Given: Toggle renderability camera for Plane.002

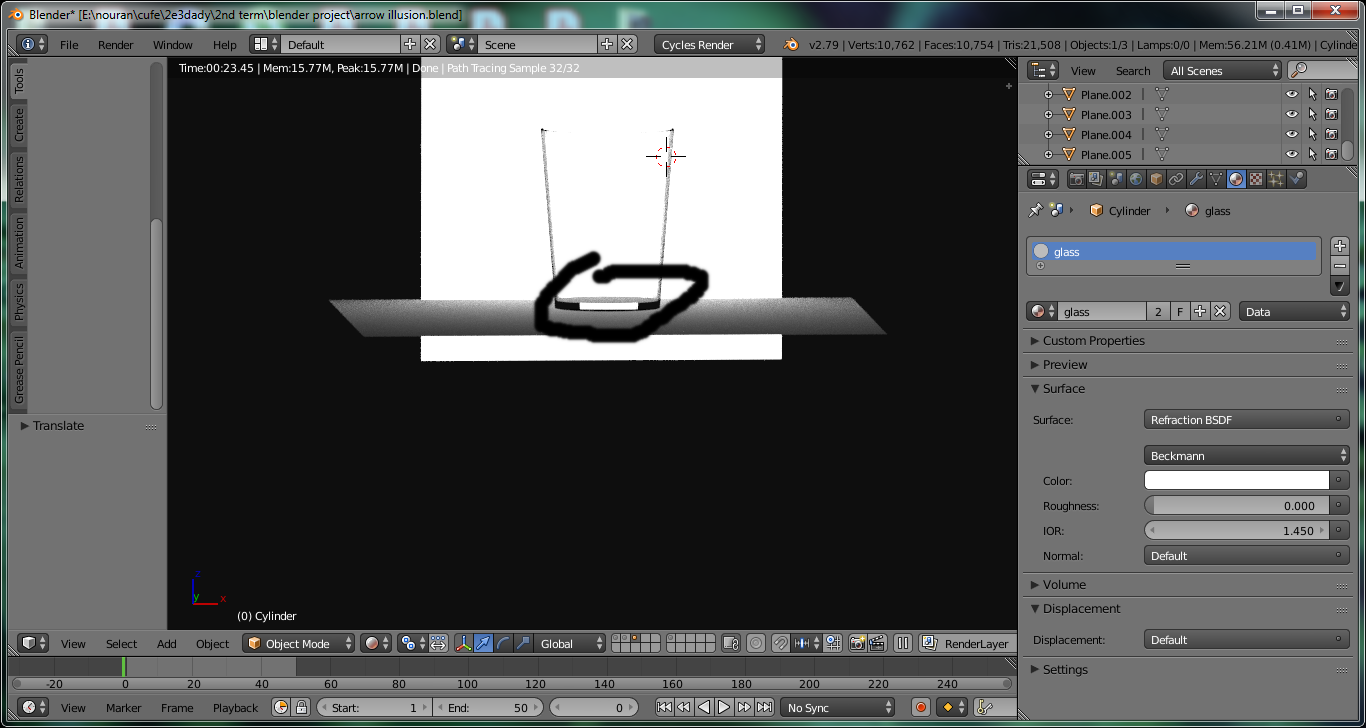Looking at the screenshot, I should click(x=1331, y=94).
